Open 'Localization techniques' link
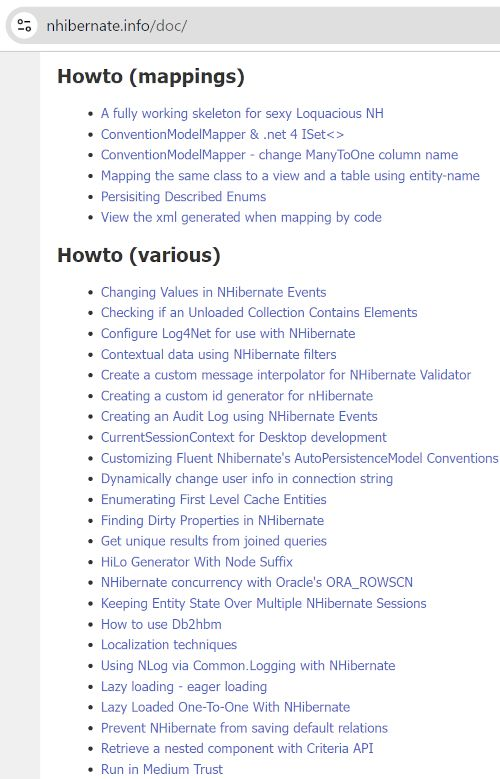 169,645
